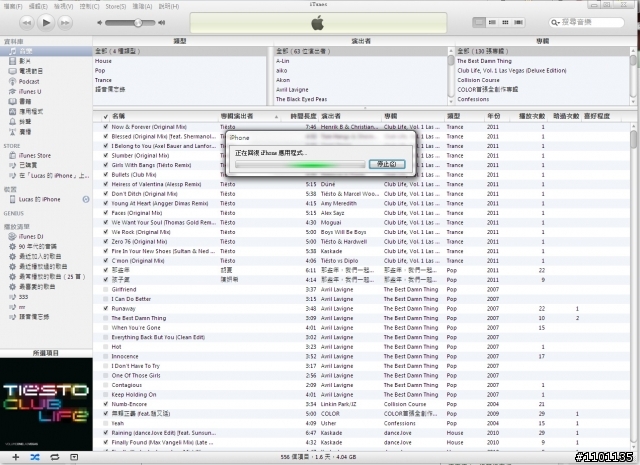Open the menu ending in (E)
This screenshot has width=640, height=465.
(x=38, y=7)
